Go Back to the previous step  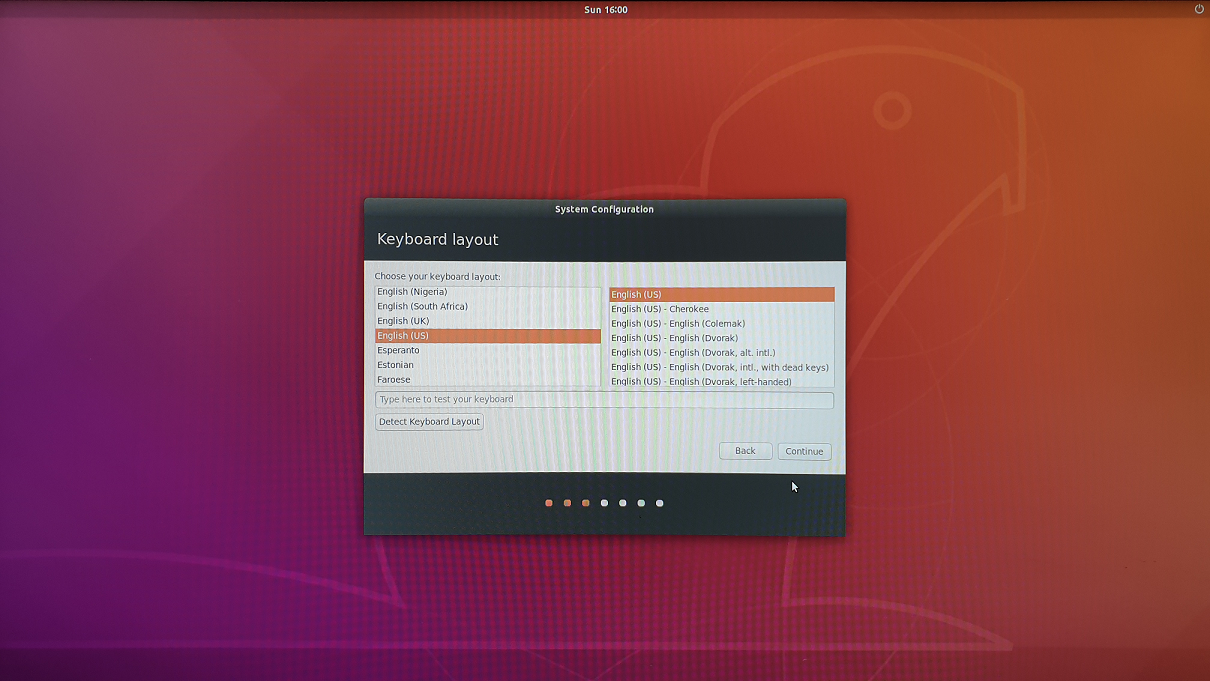click(745, 451)
